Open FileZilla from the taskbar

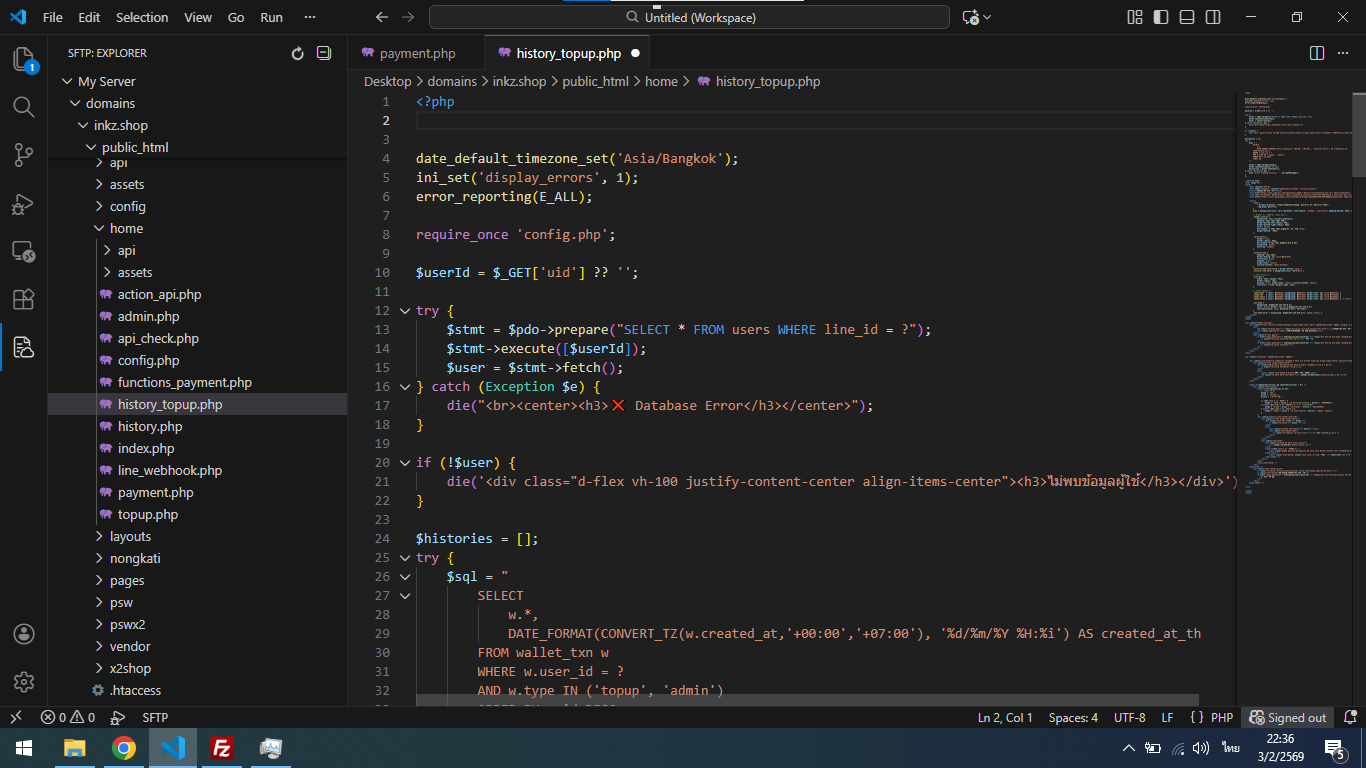point(222,748)
